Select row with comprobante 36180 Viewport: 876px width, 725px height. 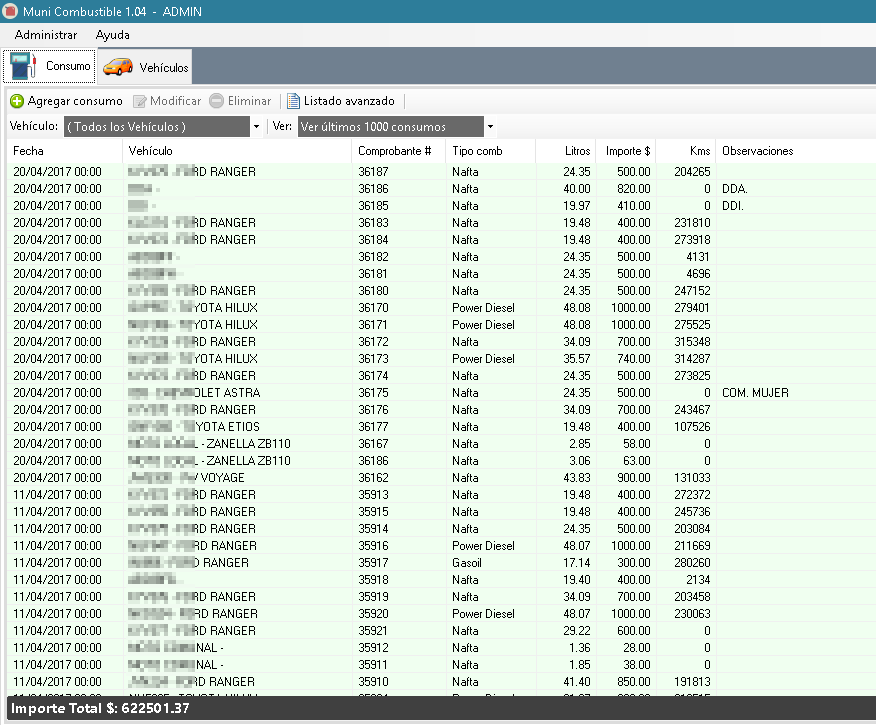(441, 290)
